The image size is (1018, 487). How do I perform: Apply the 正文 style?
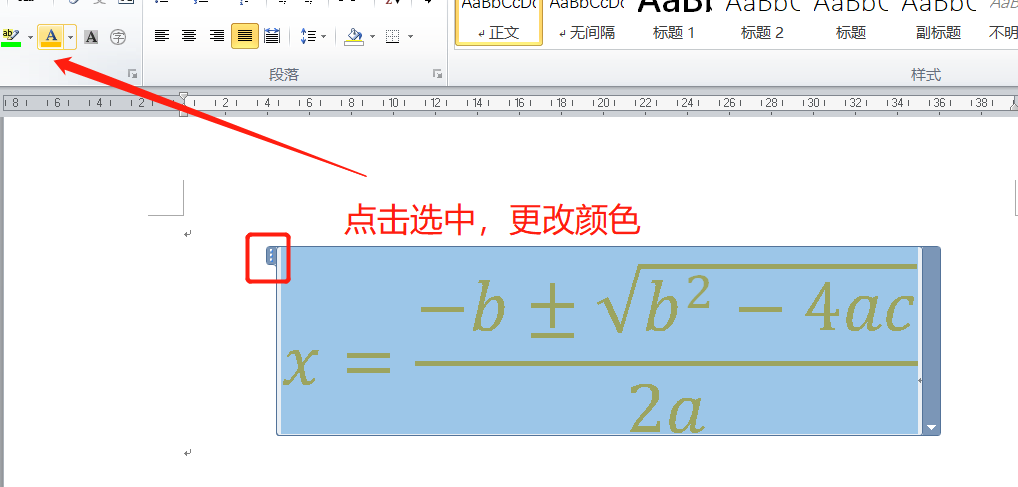pyautogui.click(x=499, y=22)
